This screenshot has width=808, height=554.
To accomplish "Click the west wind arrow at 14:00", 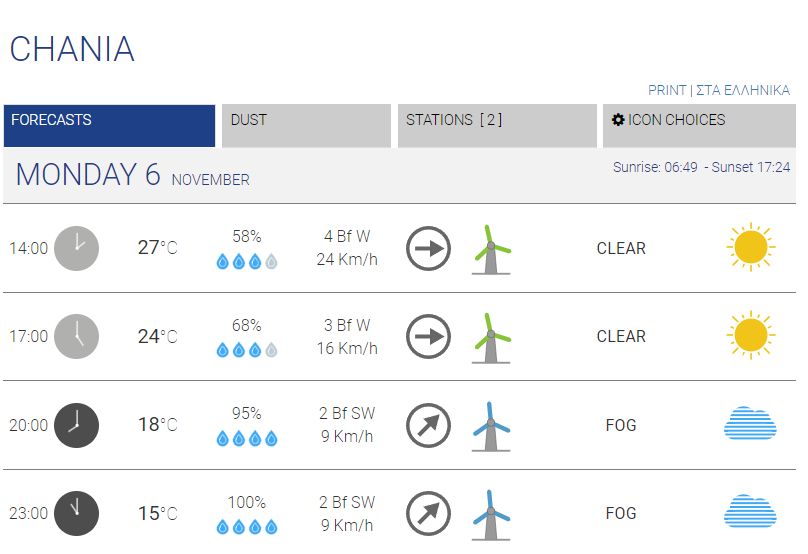I will (428, 248).
